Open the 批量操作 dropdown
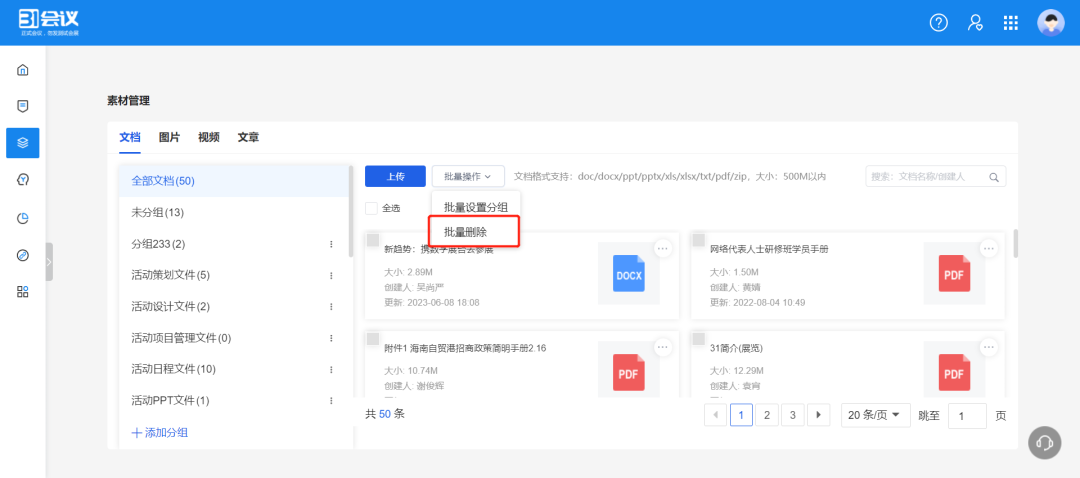1080x478 pixels. click(468, 176)
